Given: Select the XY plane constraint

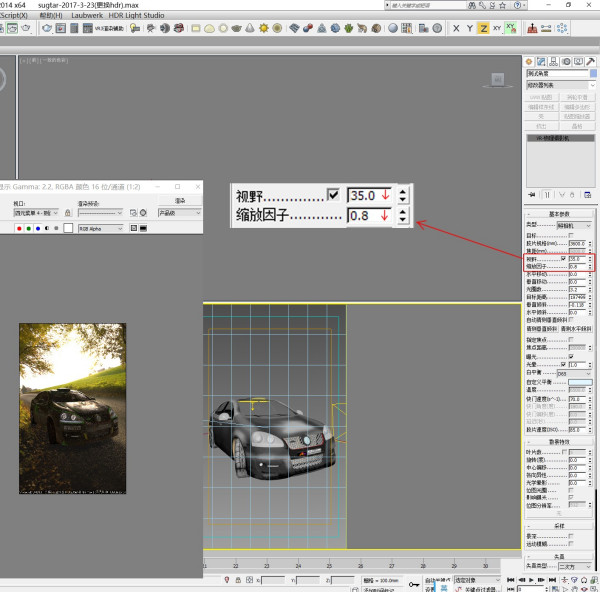Looking at the screenshot, I should pos(497,28).
